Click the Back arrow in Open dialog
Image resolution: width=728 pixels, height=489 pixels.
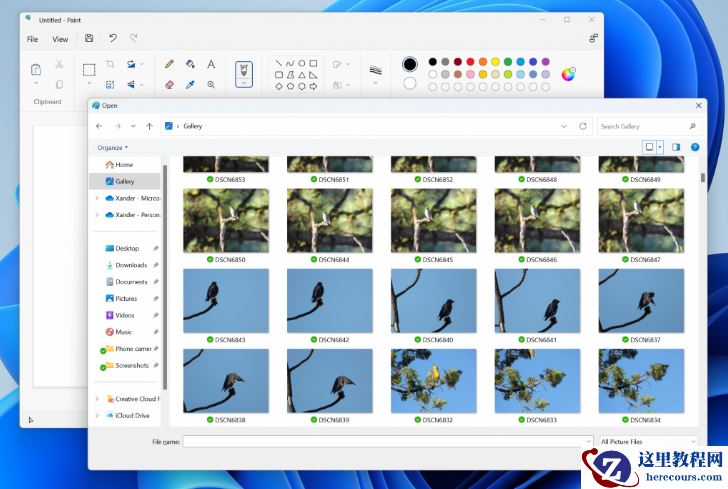tap(99, 126)
